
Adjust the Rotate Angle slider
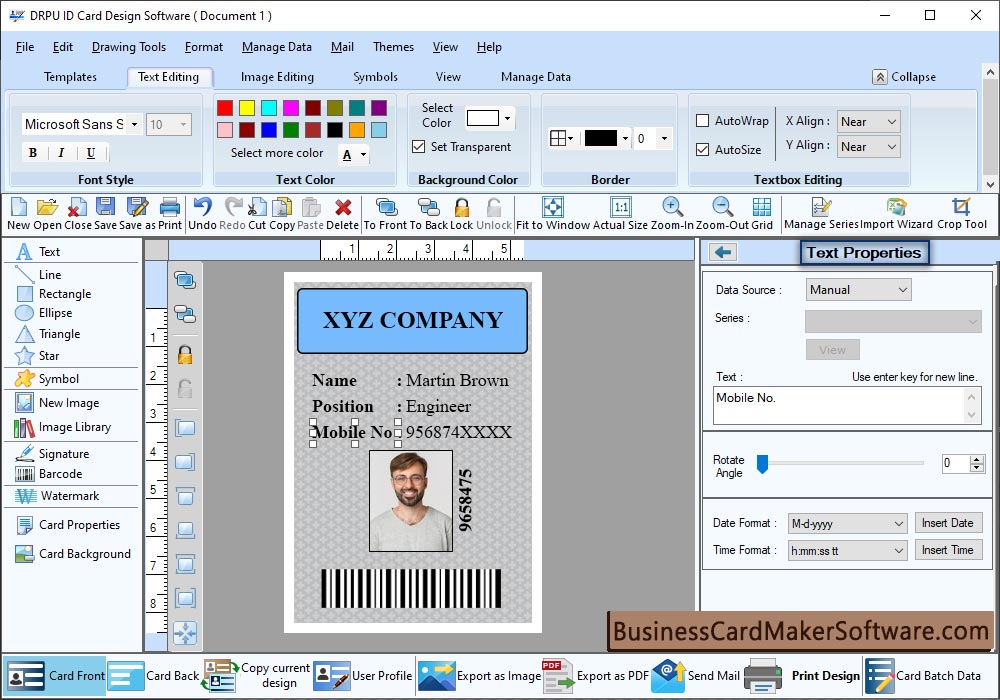coord(762,463)
